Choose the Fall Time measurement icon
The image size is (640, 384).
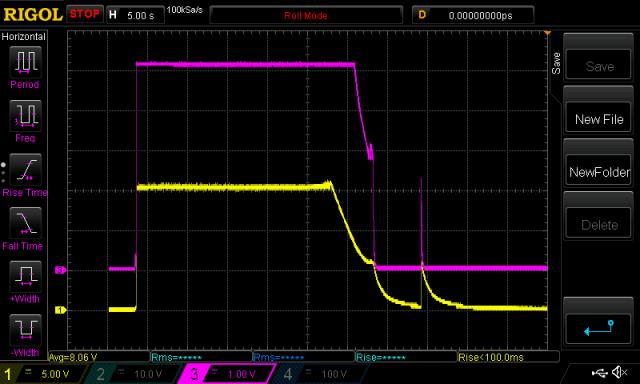[25, 223]
